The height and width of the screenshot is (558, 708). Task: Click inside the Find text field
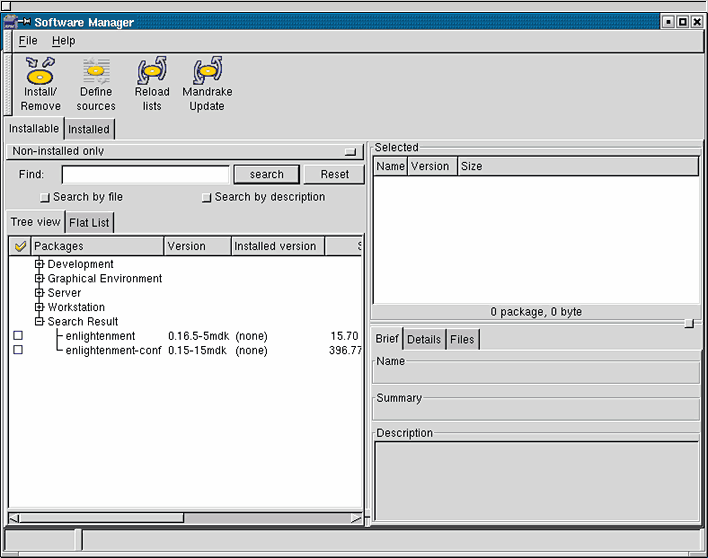click(145, 175)
